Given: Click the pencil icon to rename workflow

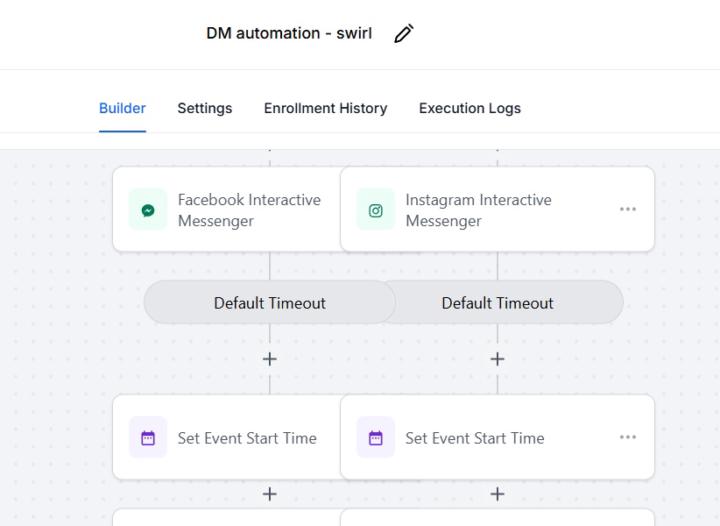Looking at the screenshot, I should pyautogui.click(x=404, y=34).
